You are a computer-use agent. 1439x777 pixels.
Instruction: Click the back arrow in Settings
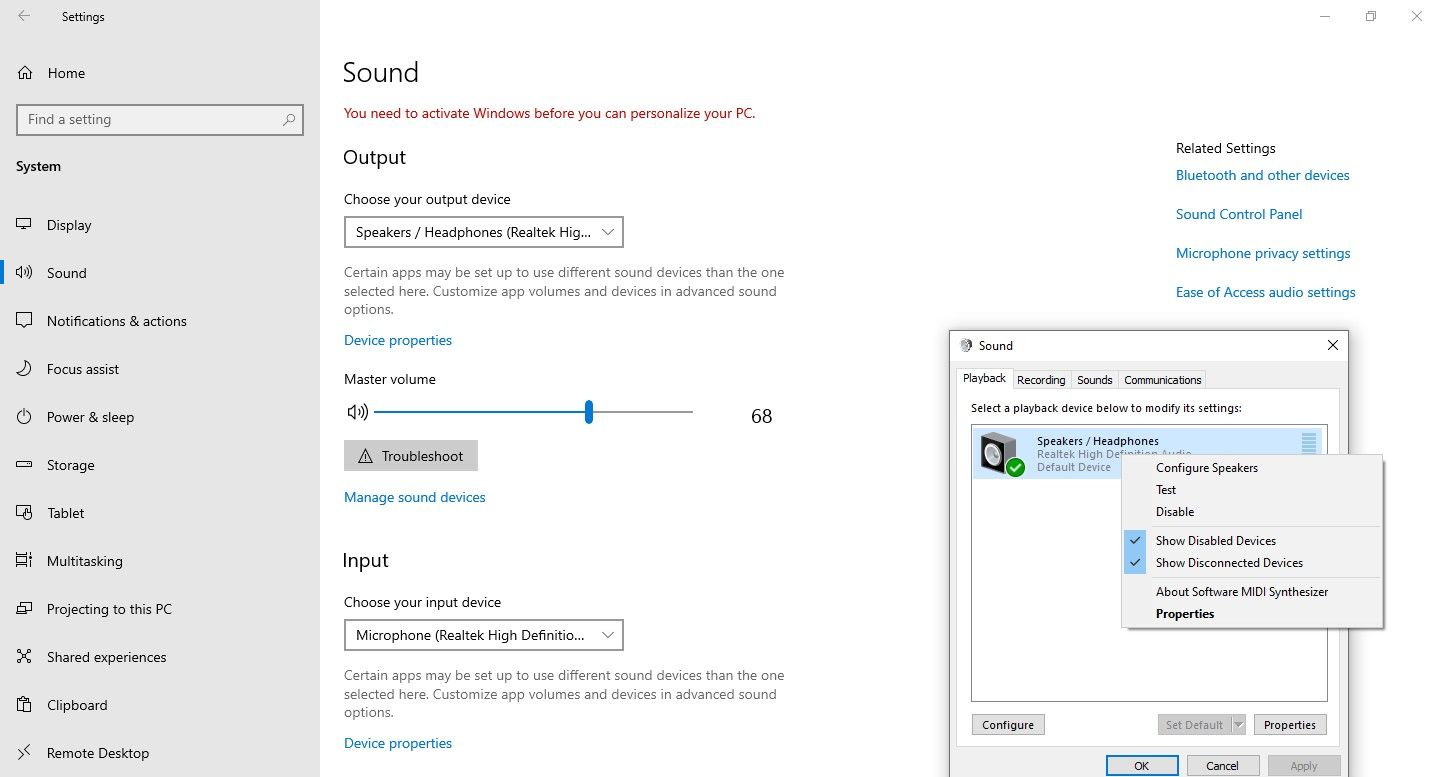[x=24, y=16]
